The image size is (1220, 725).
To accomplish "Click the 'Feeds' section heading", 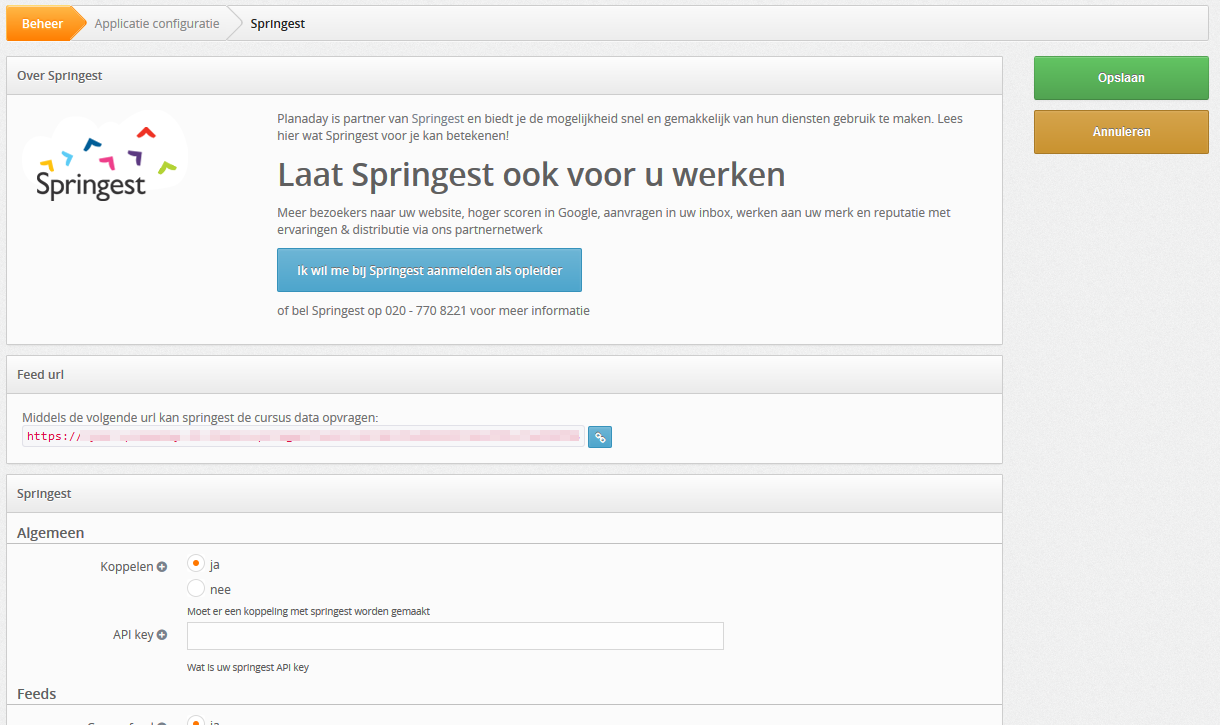I will pyautogui.click(x=37, y=694).
